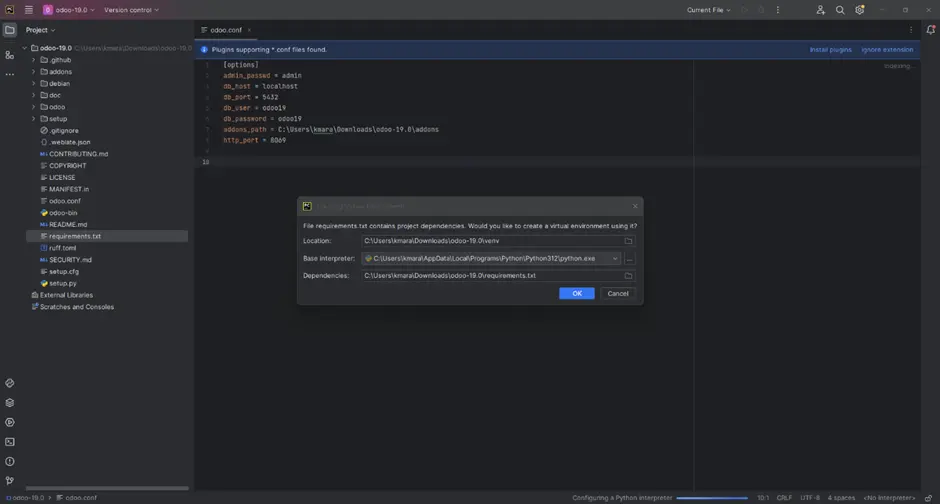Viewport: 940px width, 504px height.
Task: Click Ignore extension link
Action: (887, 50)
